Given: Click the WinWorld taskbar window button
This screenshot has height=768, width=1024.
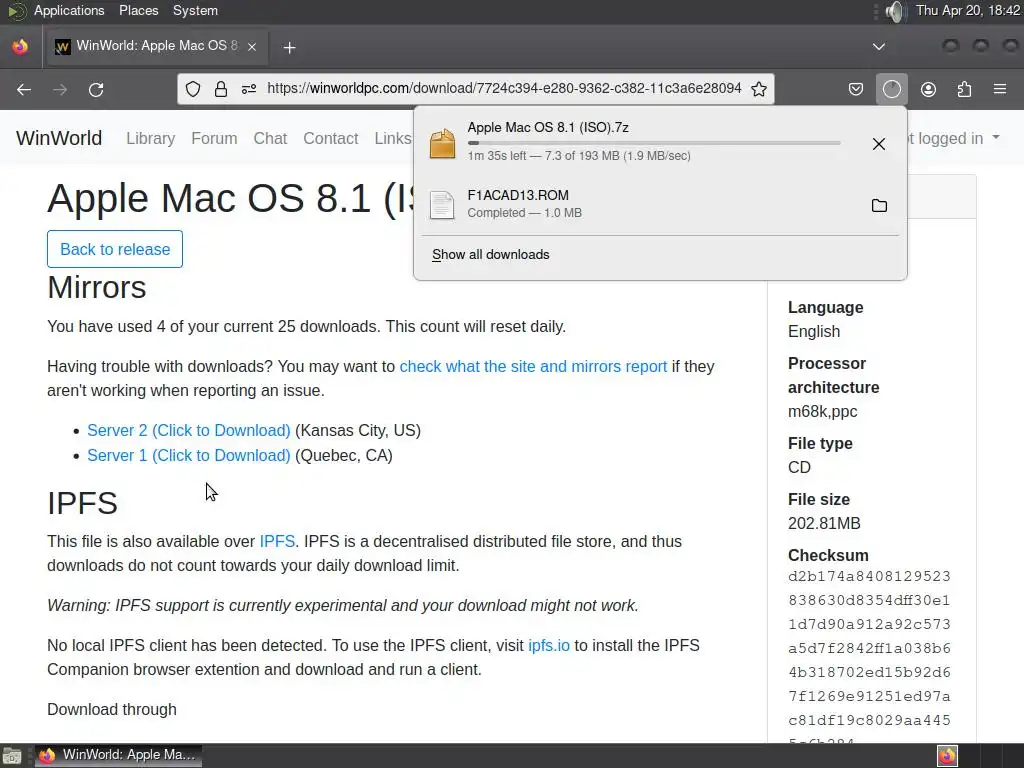Looking at the screenshot, I should pyautogui.click(x=118, y=755).
